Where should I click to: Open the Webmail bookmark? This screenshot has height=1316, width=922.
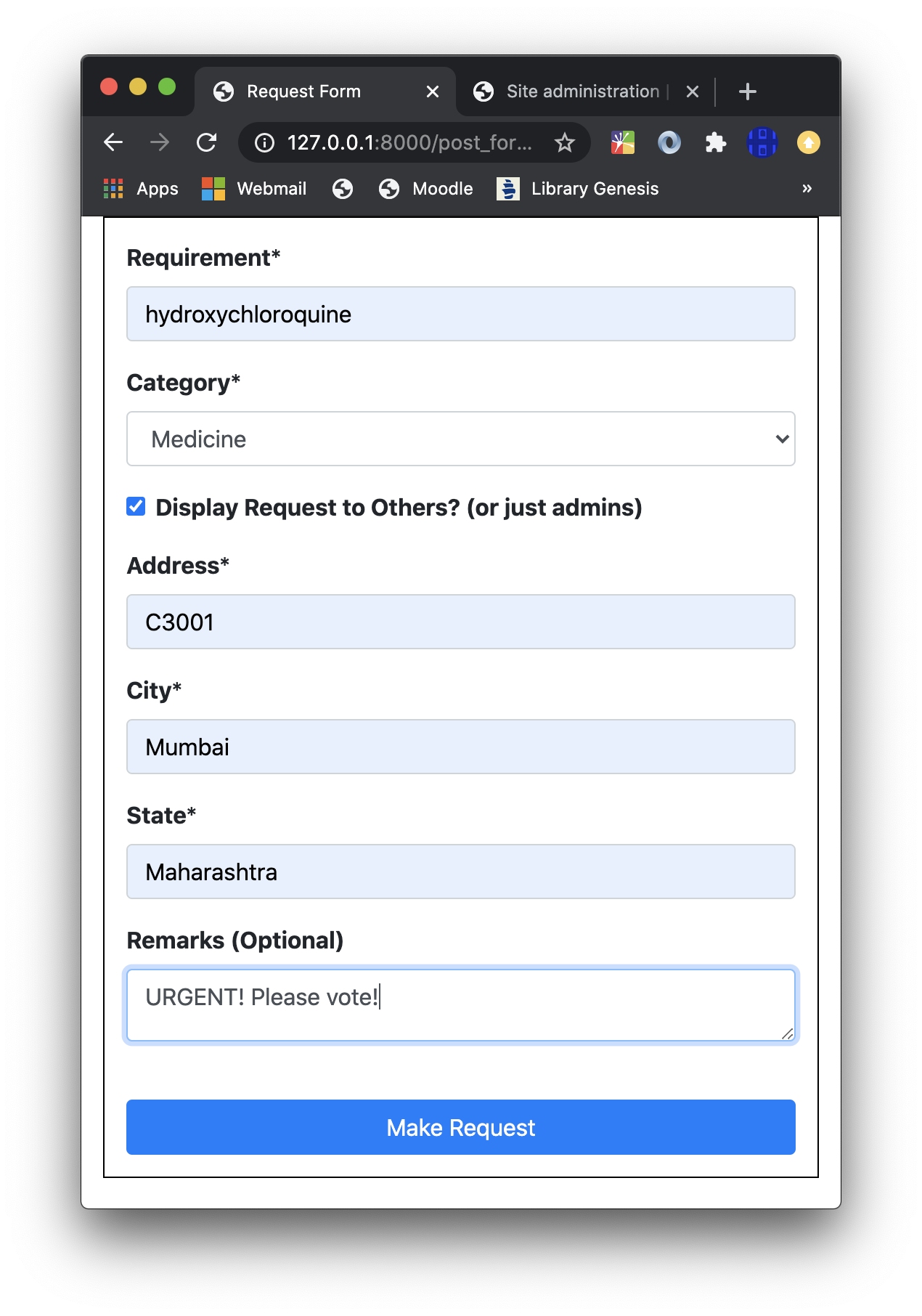254,189
